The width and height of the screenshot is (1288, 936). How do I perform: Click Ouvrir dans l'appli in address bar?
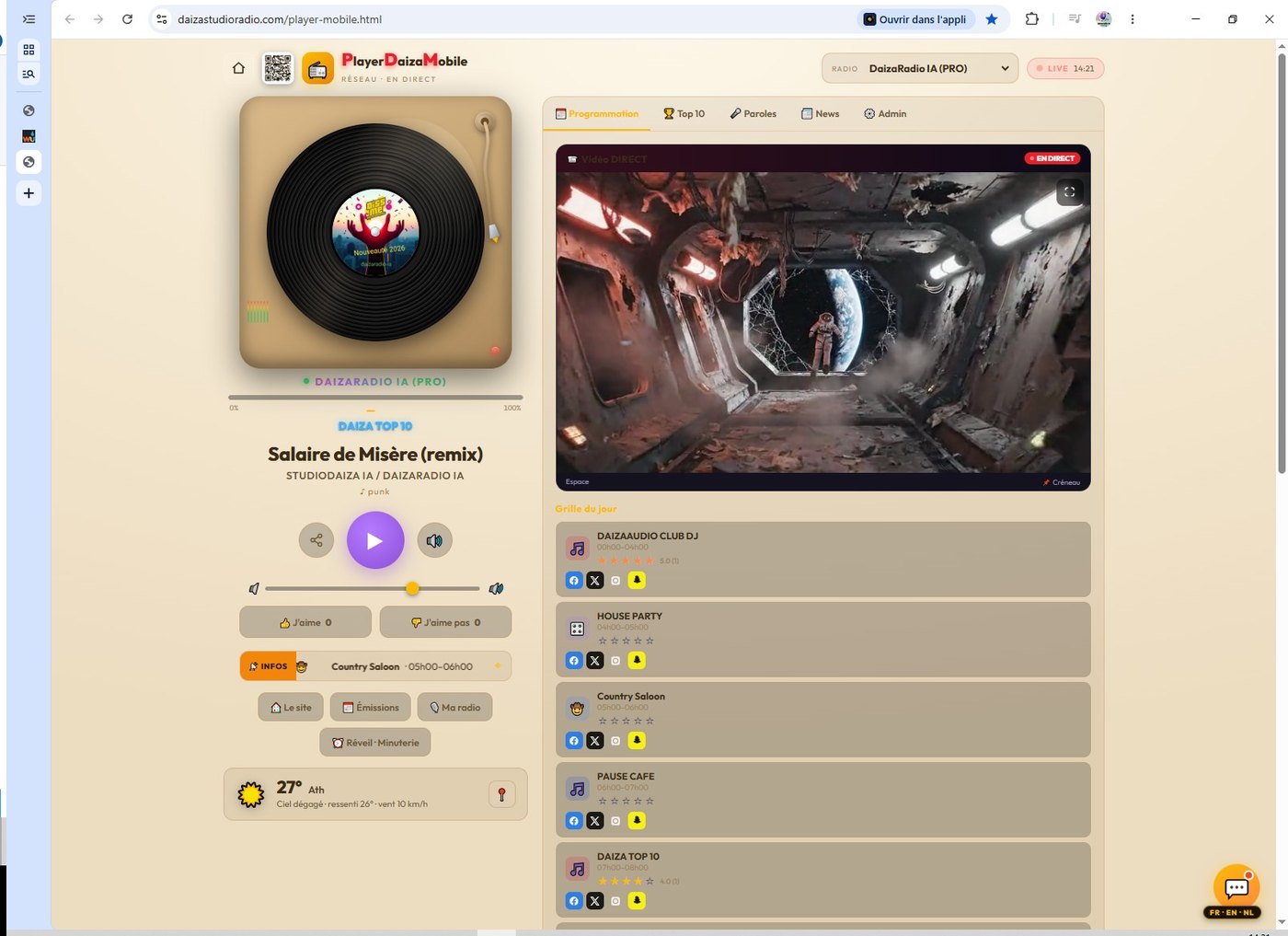914,18
